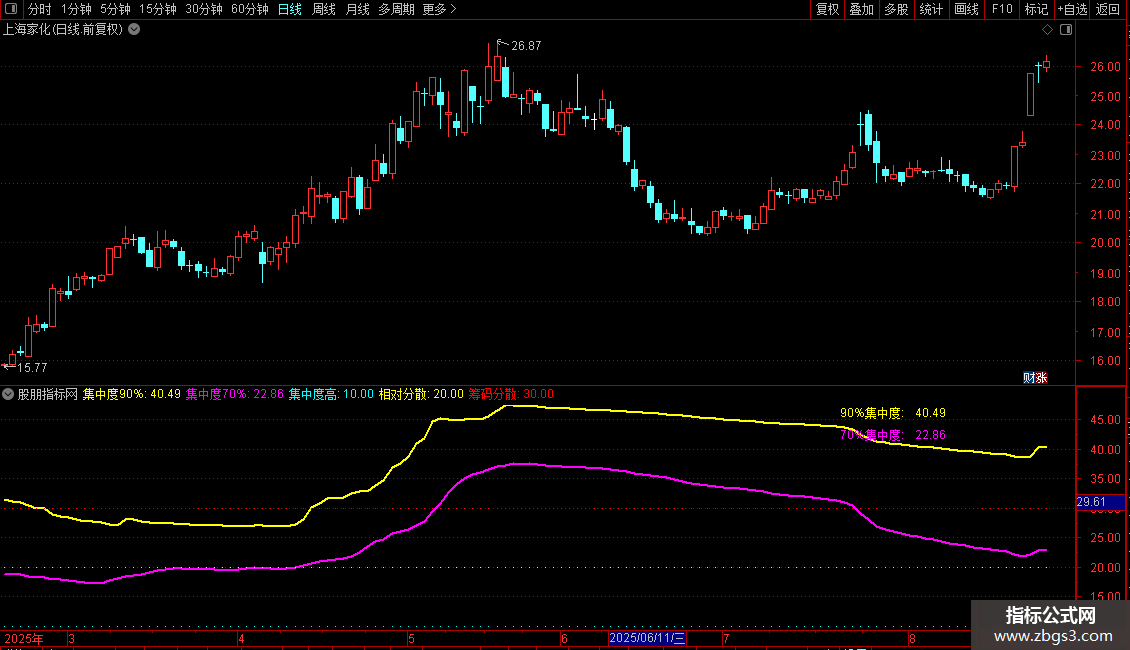Screen dimensions: 1130x650
Task: Switch to 月线 monthly chart
Action: point(357,9)
